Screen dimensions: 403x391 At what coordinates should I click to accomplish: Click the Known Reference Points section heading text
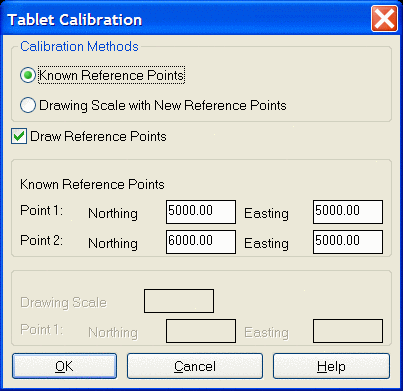pos(92,184)
